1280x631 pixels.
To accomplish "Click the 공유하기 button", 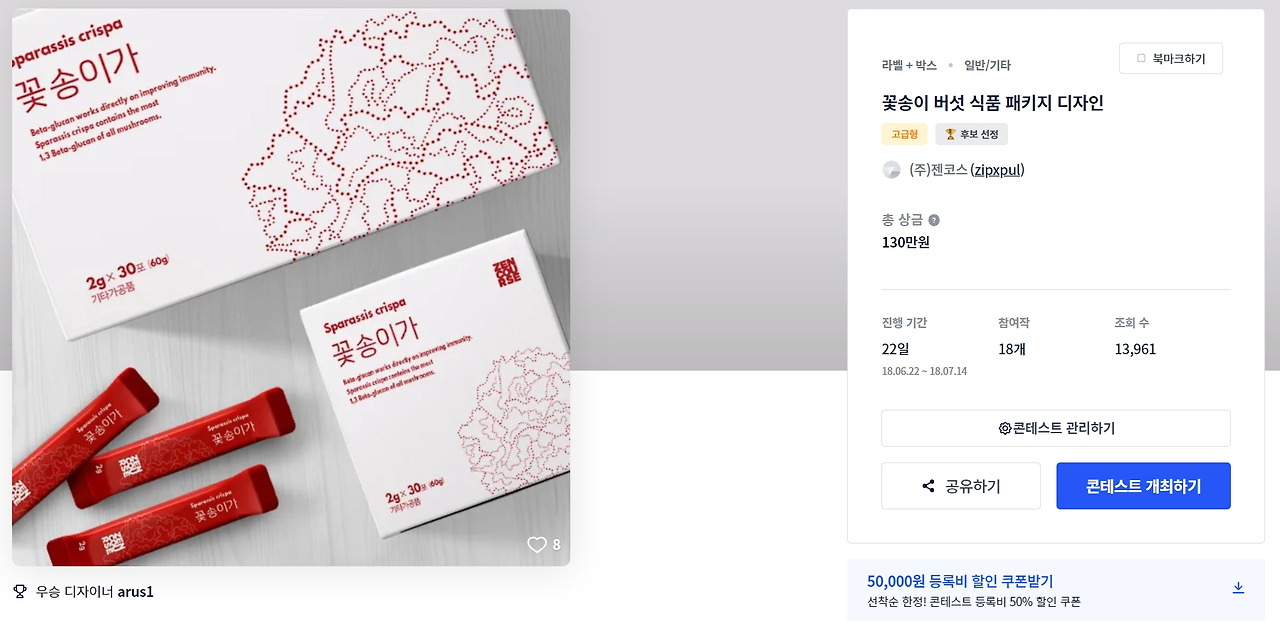I will 961,486.
